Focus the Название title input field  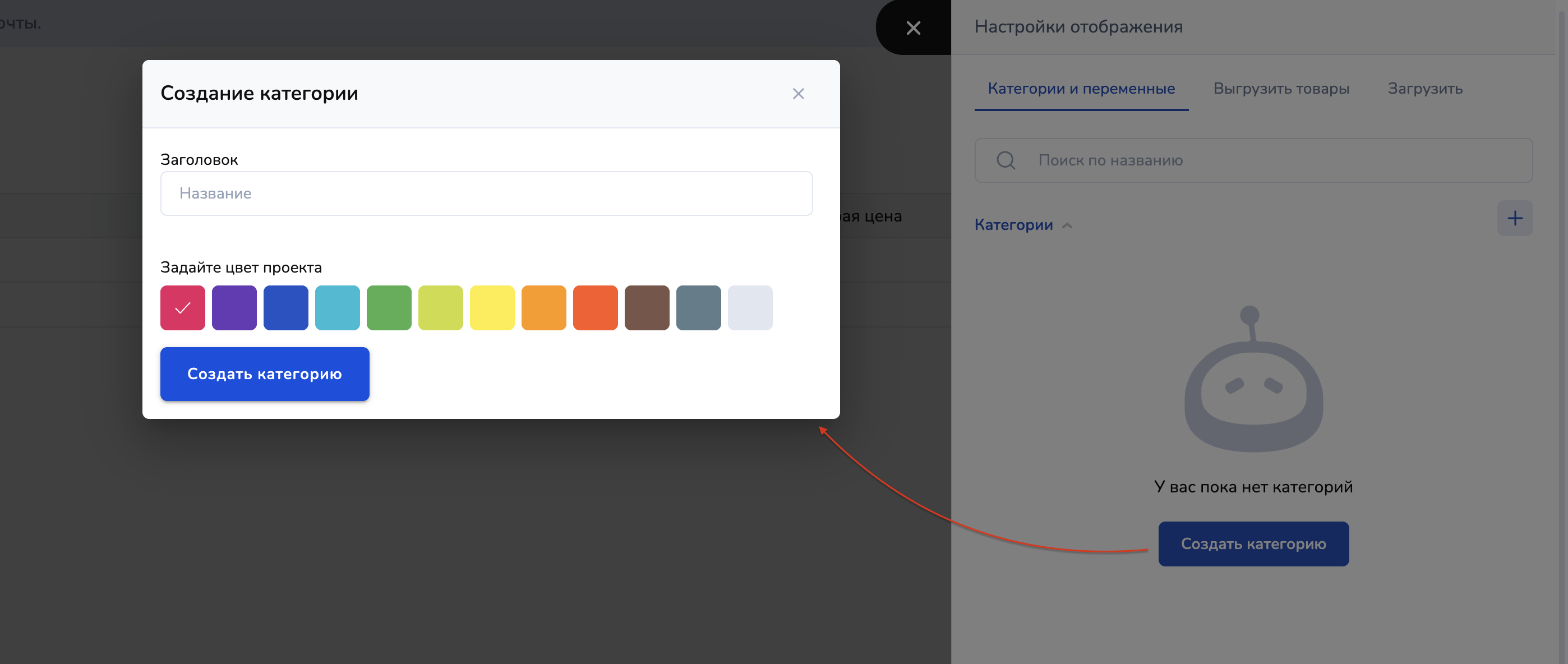pyautogui.click(x=486, y=193)
